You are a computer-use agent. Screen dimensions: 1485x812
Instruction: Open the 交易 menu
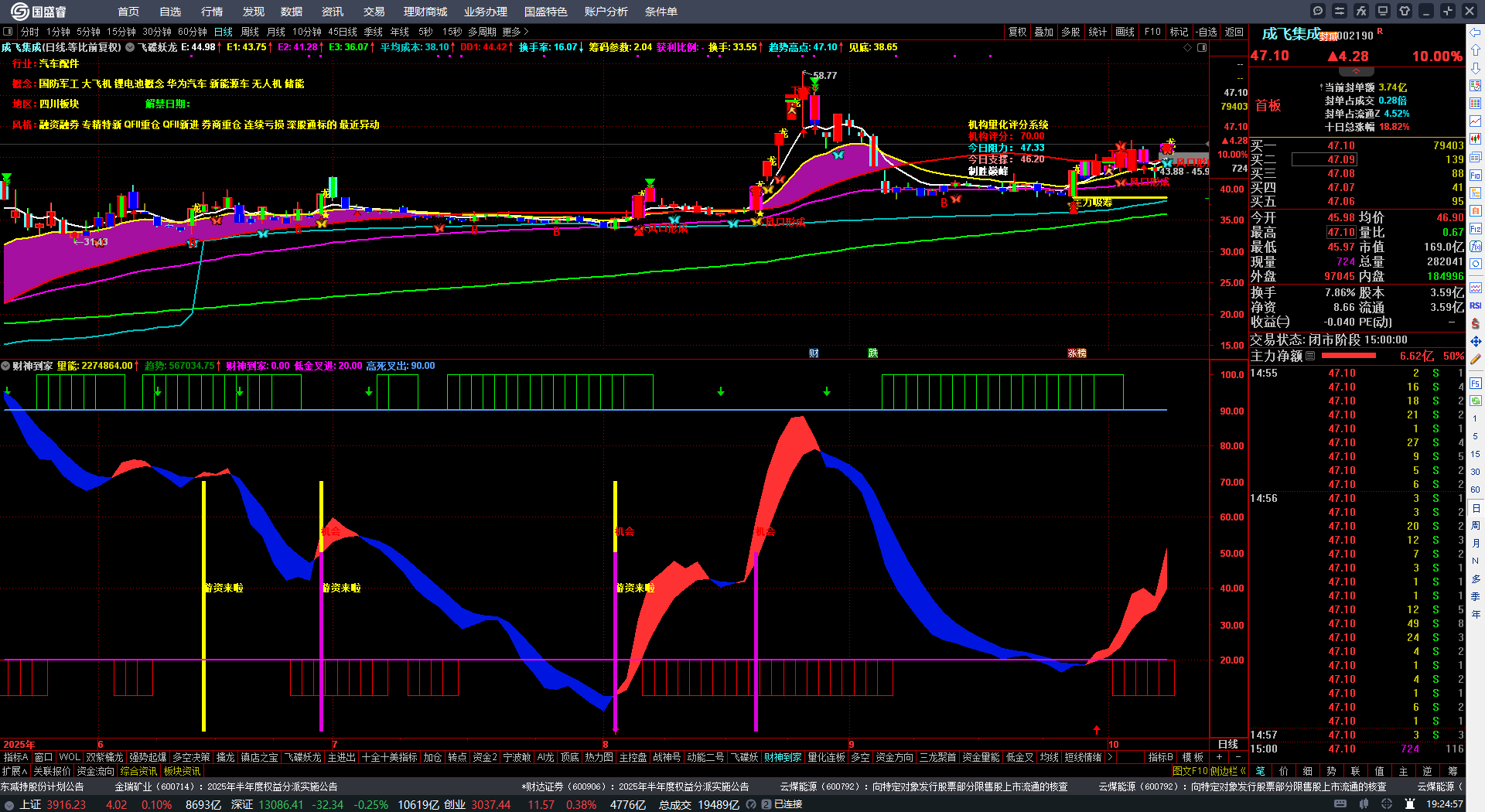coord(374,12)
